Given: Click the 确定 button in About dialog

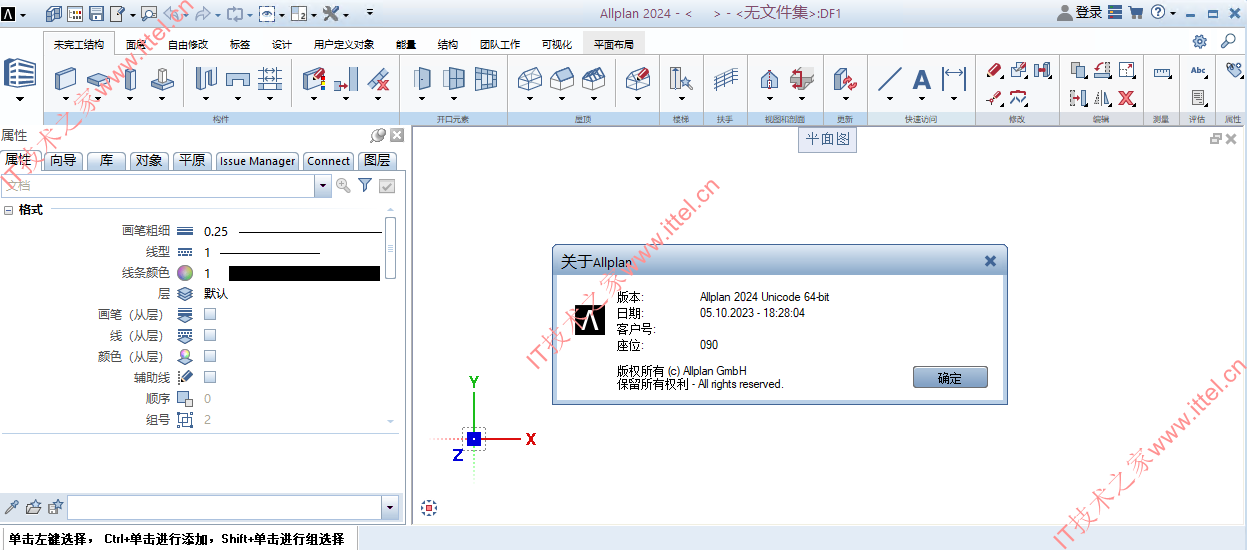Looking at the screenshot, I should pyautogui.click(x=950, y=378).
